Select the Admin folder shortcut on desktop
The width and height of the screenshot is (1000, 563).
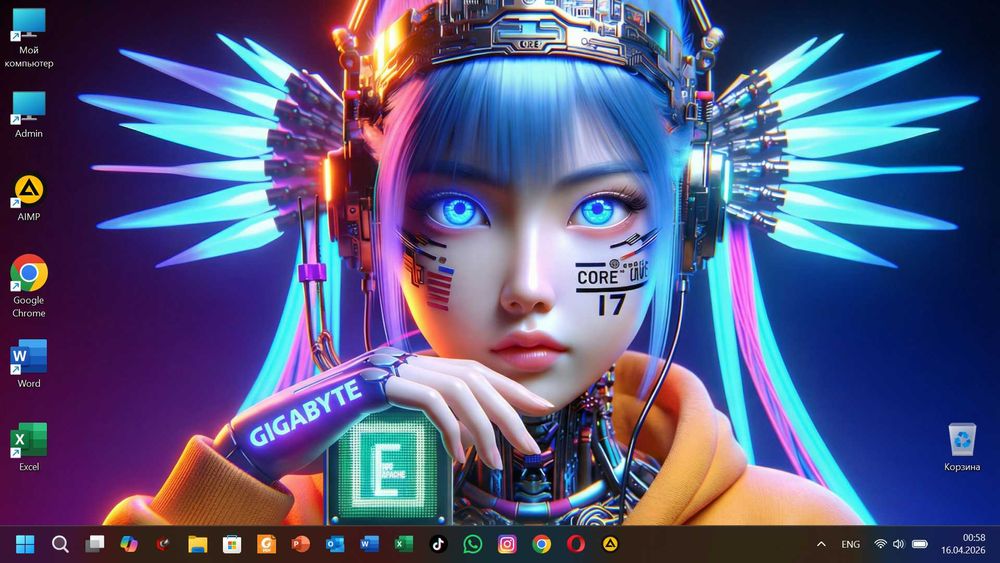29,115
